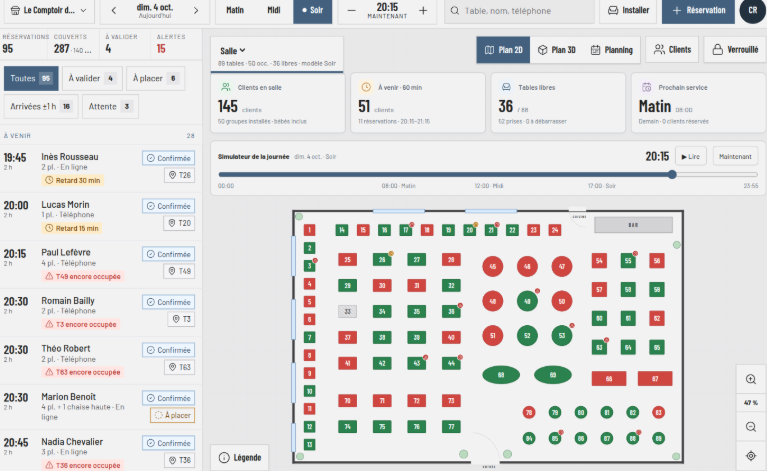Click the 12:00 Midi marker on timeline
Screen dimensions: 767x471
489,186
